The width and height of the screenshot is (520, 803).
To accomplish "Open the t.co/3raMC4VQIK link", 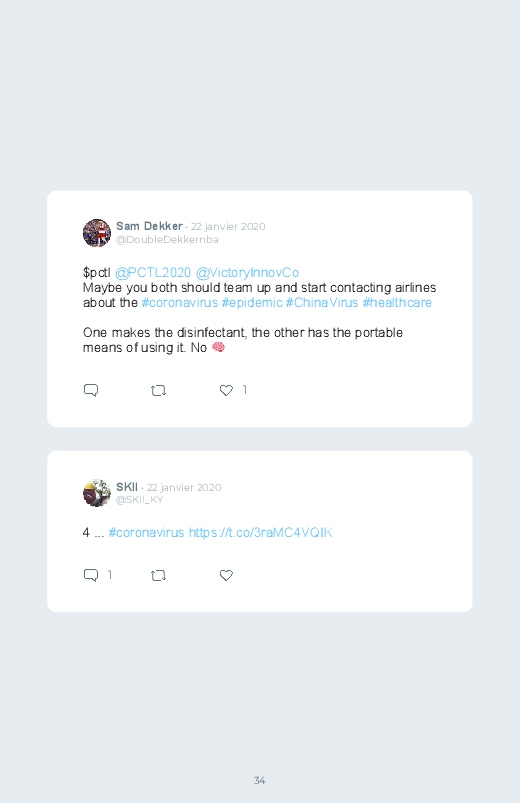I will tap(260, 533).
